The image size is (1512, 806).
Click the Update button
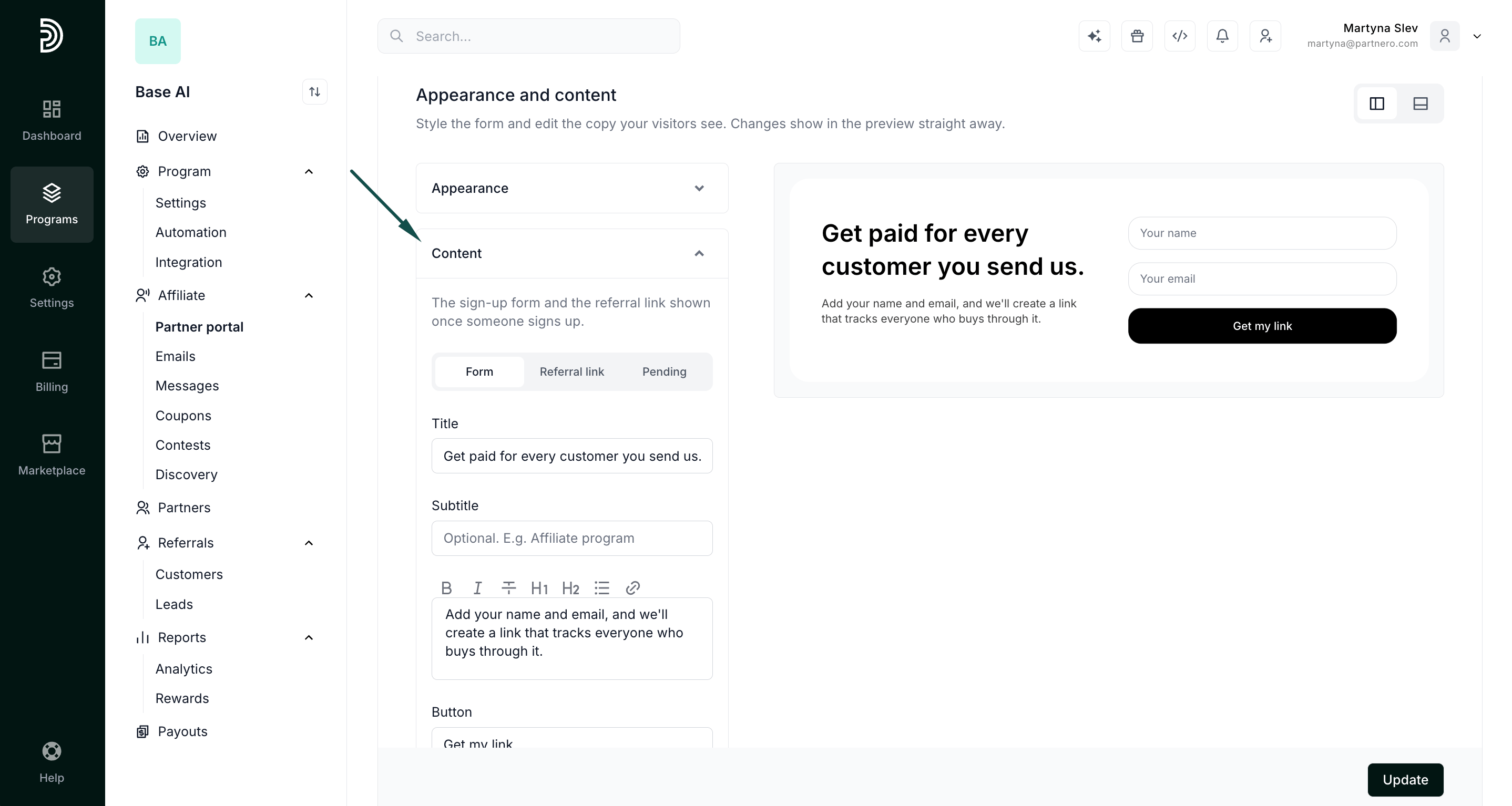(x=1405, y=780)
